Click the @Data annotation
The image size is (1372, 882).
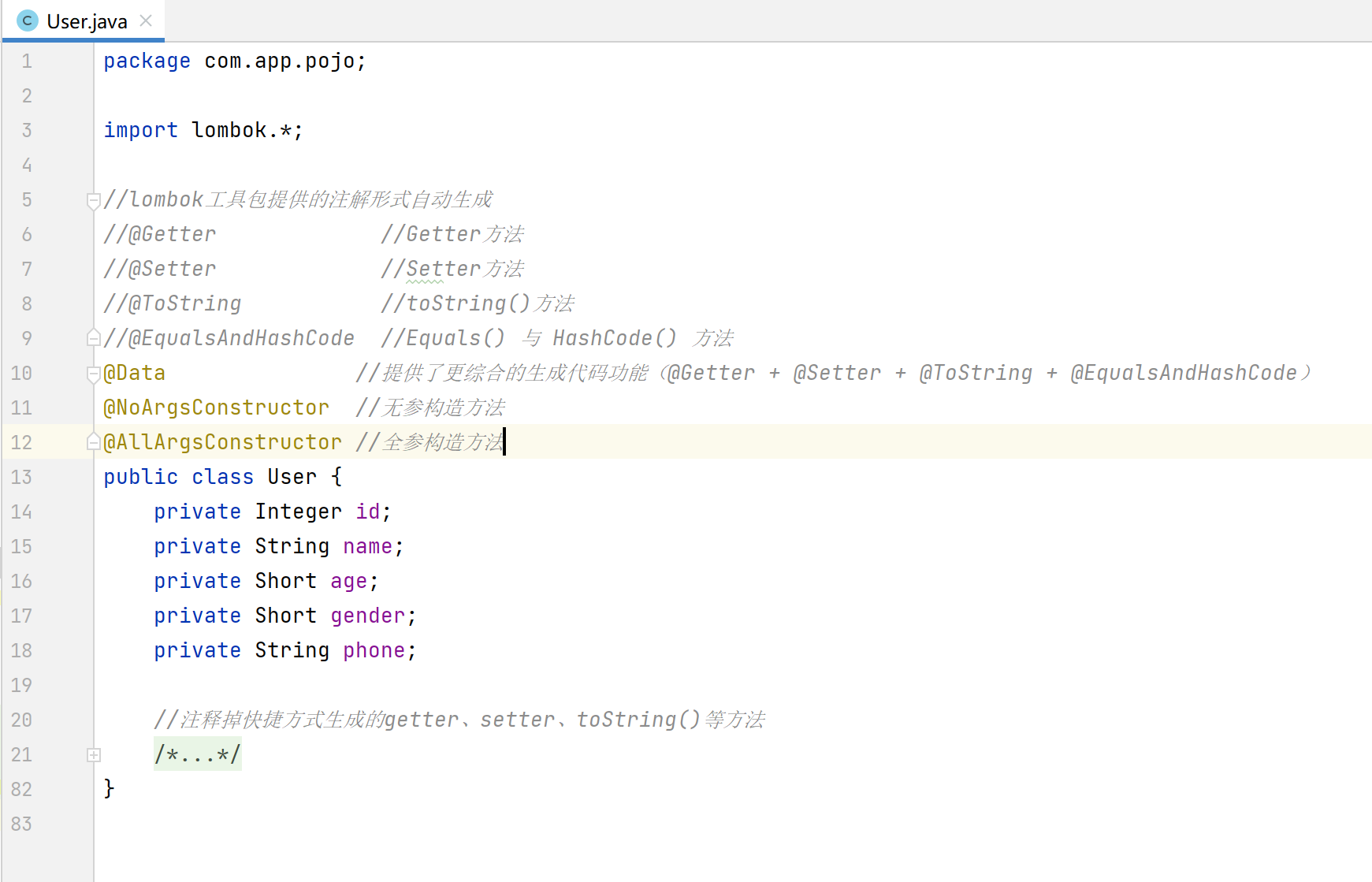(134, 373)
